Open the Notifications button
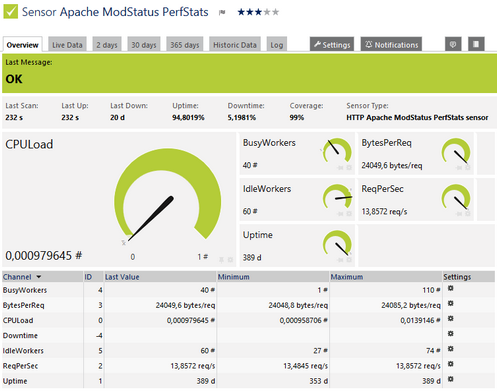The width and height of the screenshot is (497, 391). [x=391, y=44]
